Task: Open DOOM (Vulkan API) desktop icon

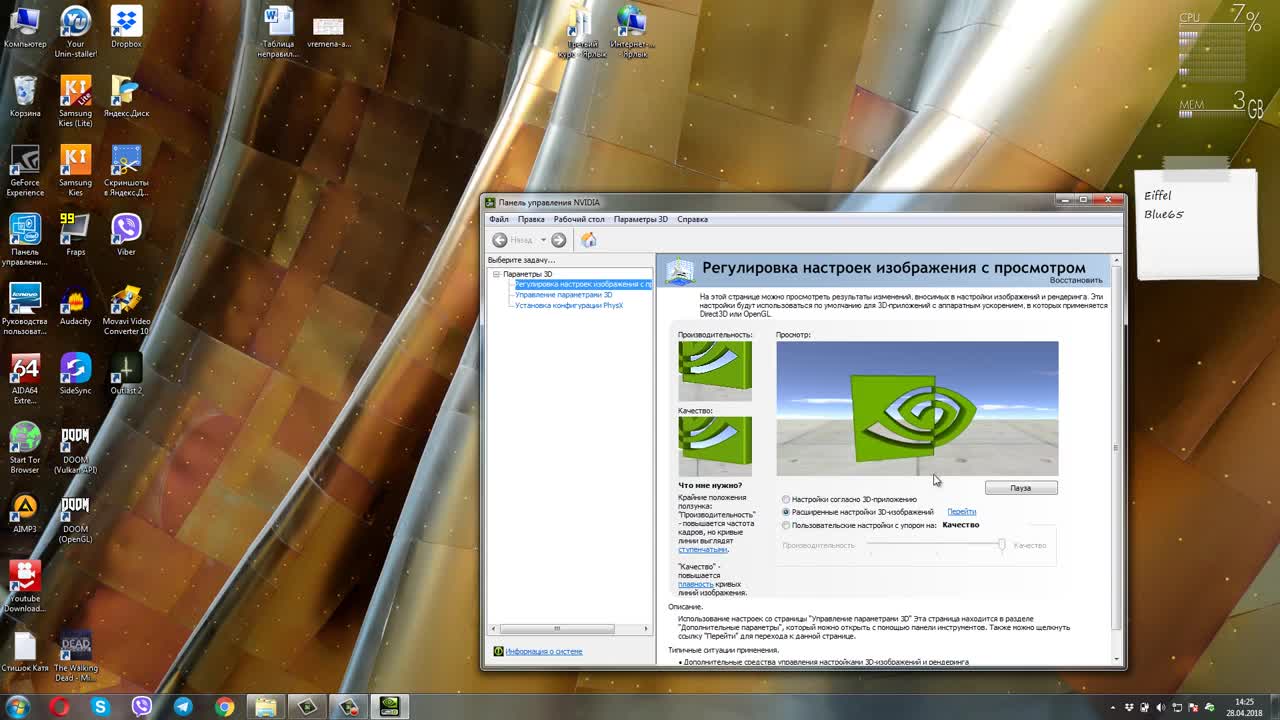Action: (76, 450)
